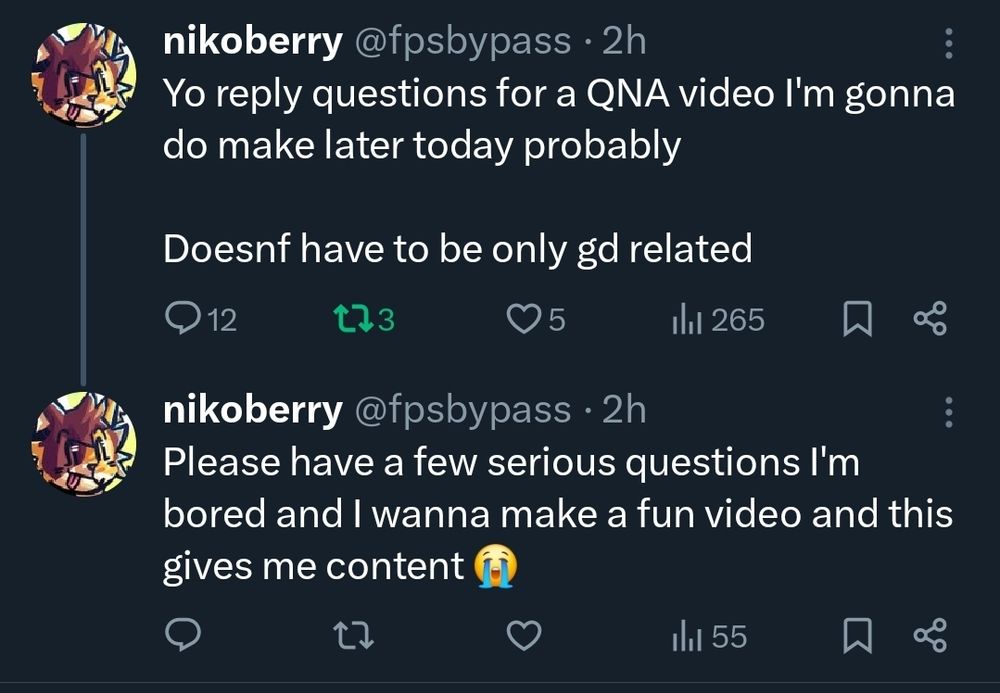The image size is (1000, 693).
Task: Open more options on second tweet
Action: [x=949, y=412]
